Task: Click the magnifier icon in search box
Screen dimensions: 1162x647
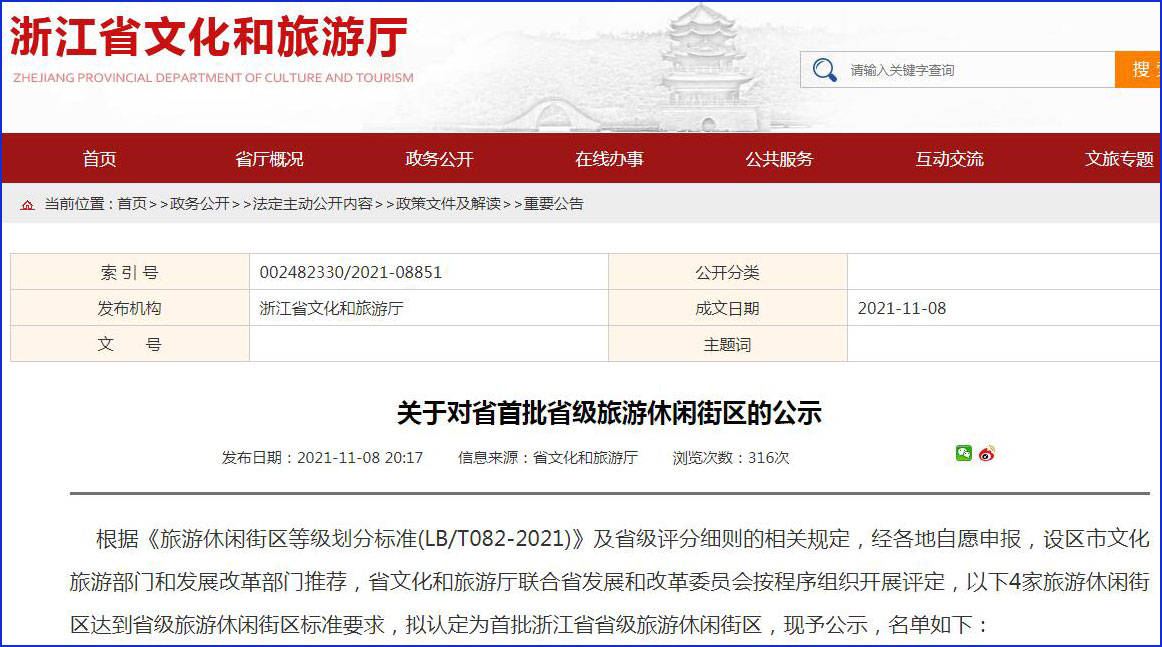Action: tap(825, 70)
